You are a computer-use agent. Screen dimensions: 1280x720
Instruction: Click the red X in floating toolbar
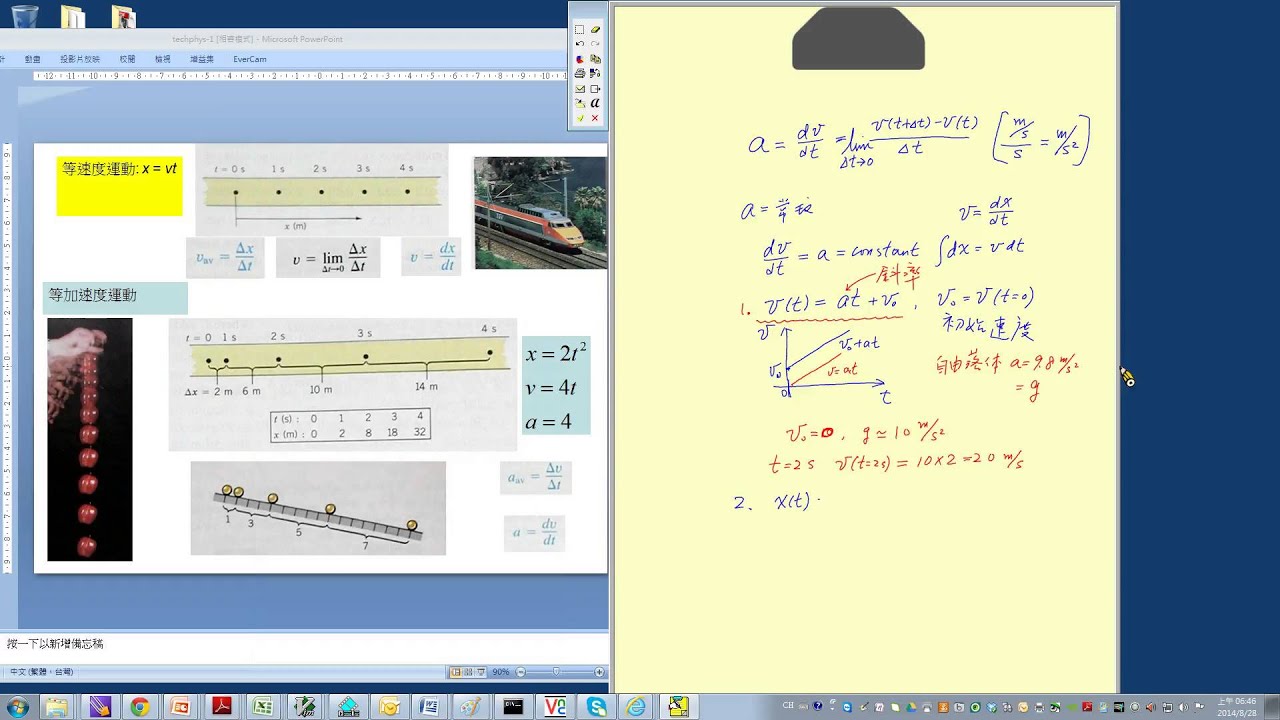tap(595, 118)
